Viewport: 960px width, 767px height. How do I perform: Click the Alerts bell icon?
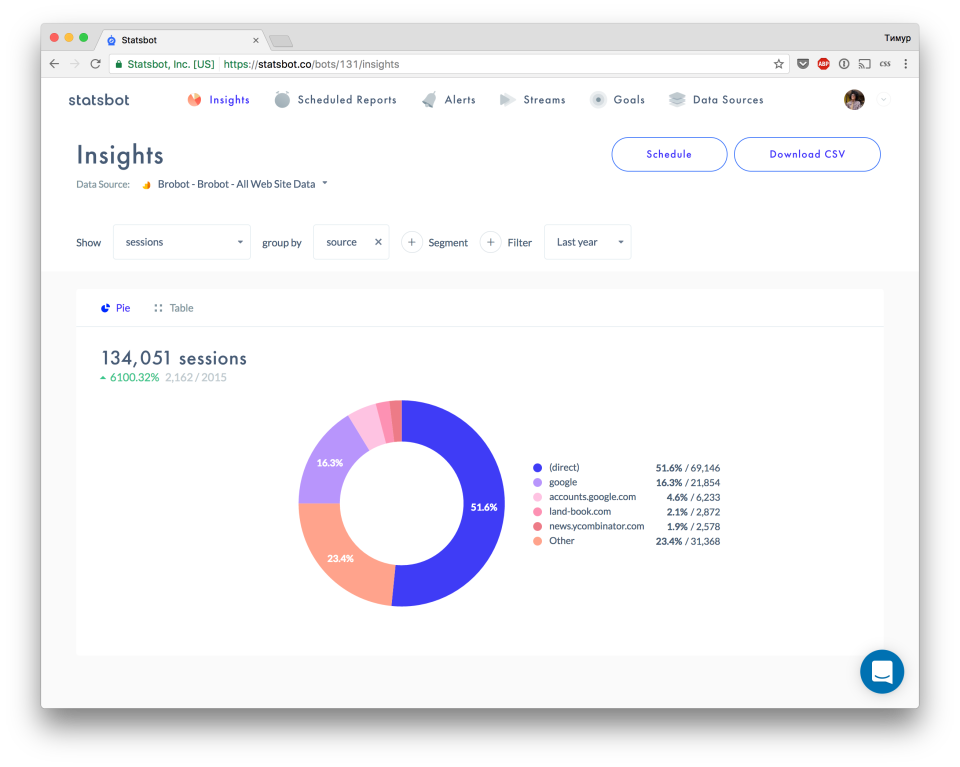427,99
